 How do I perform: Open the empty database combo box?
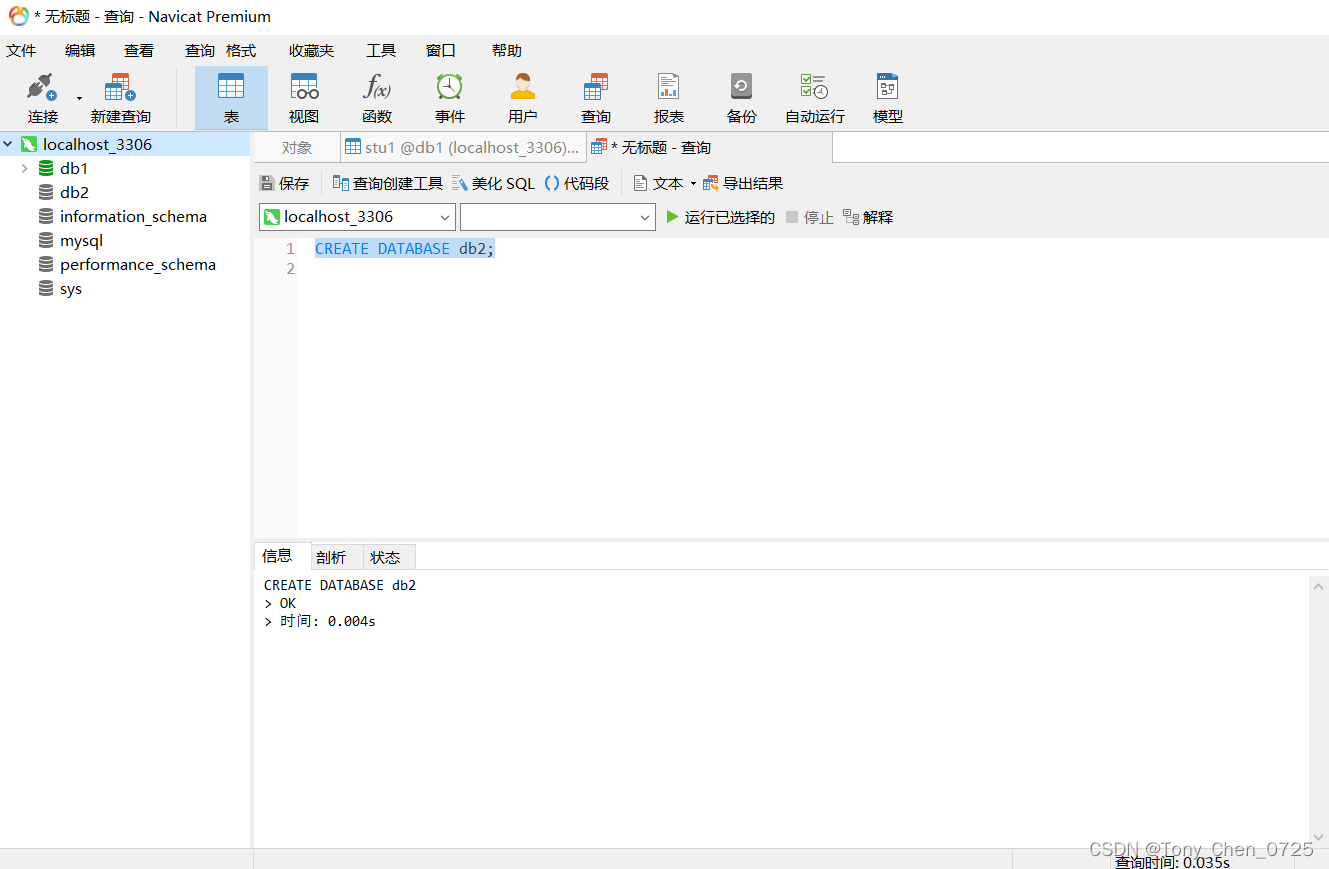pos(557,217)
